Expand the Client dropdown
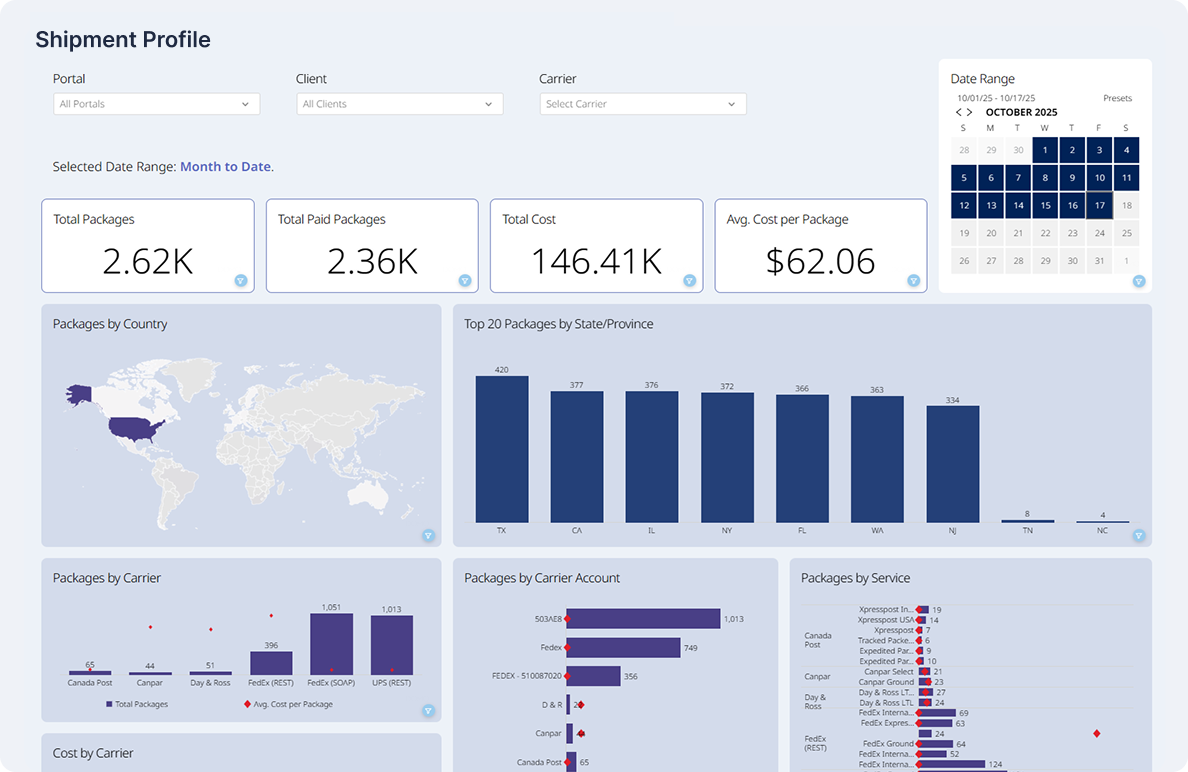1188x772 pixels. [x=399, y=104]
